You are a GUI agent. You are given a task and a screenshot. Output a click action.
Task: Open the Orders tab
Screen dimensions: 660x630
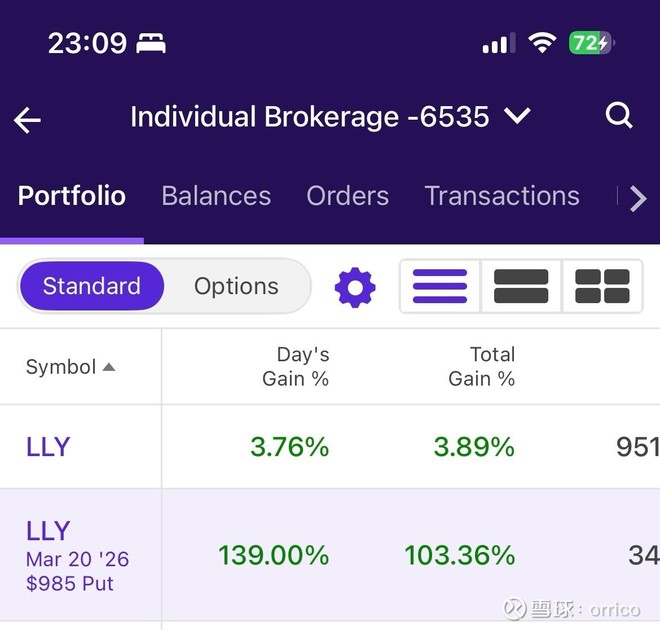pyautogui.click(x=348, y=196)
